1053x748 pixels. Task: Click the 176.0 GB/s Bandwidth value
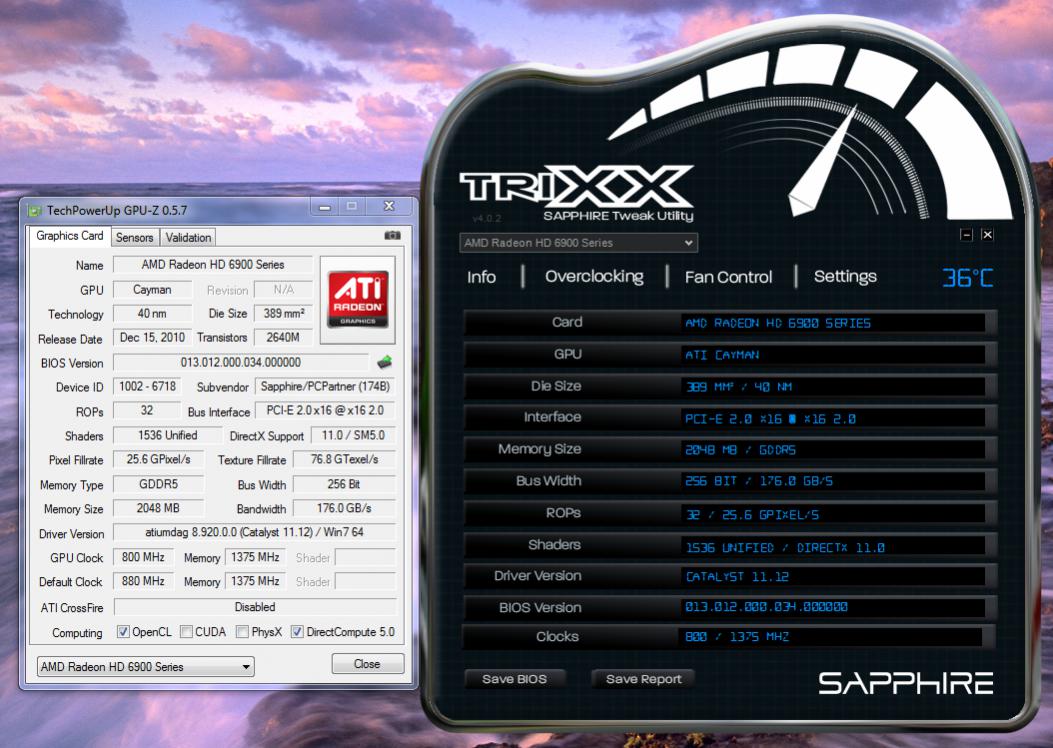point(345,508)
